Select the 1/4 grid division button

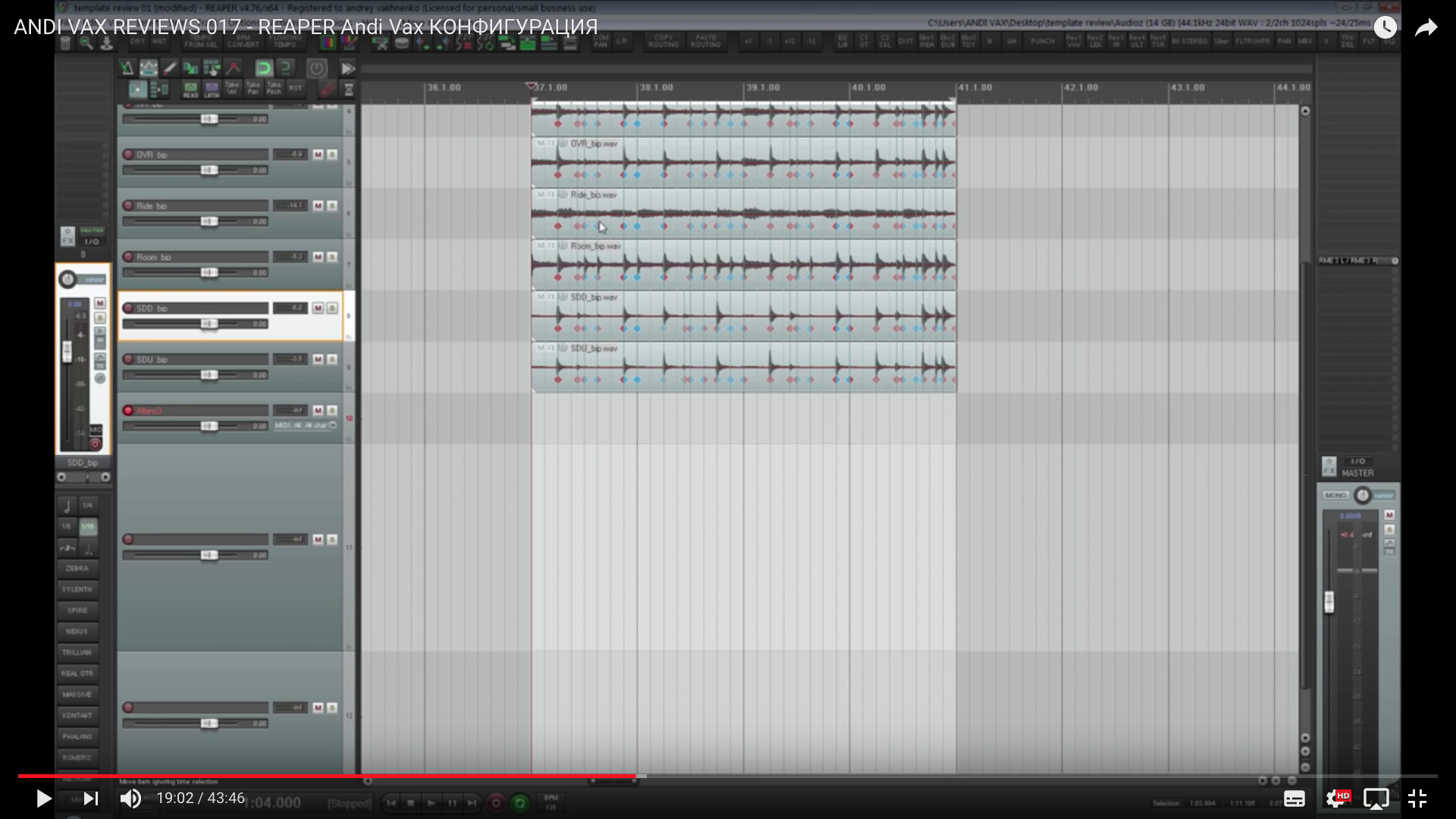coord(88,505)
